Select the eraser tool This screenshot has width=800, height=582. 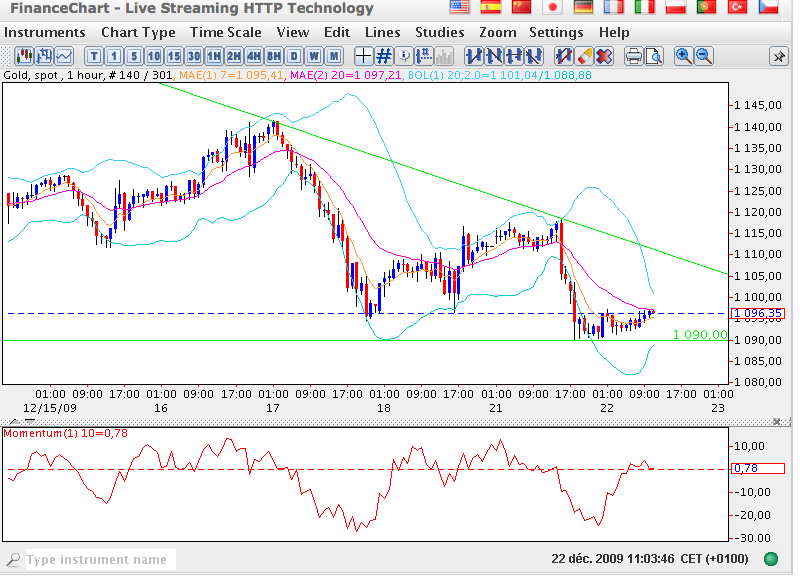point(585,55)
